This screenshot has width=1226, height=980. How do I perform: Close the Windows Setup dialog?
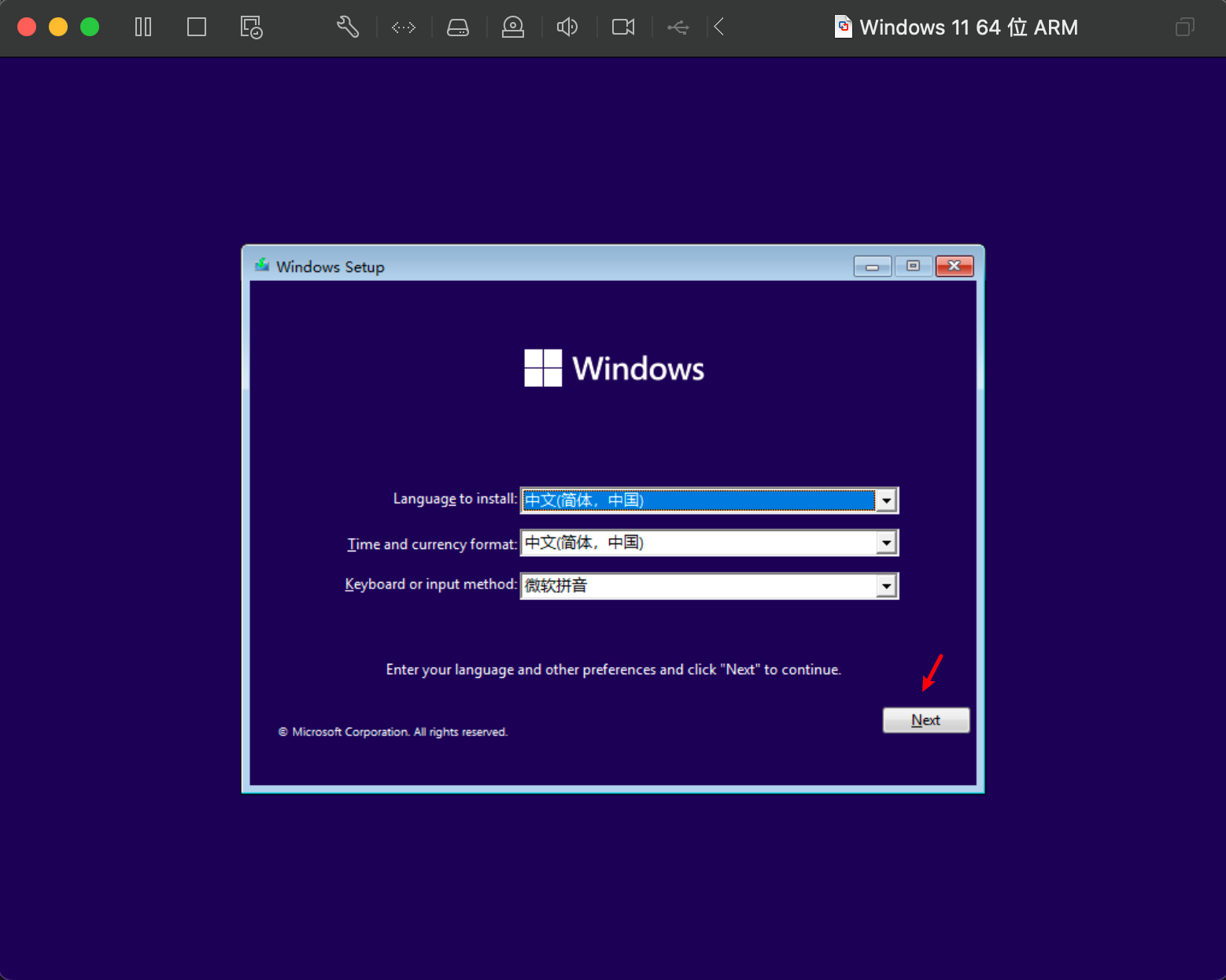click(954, 267)
